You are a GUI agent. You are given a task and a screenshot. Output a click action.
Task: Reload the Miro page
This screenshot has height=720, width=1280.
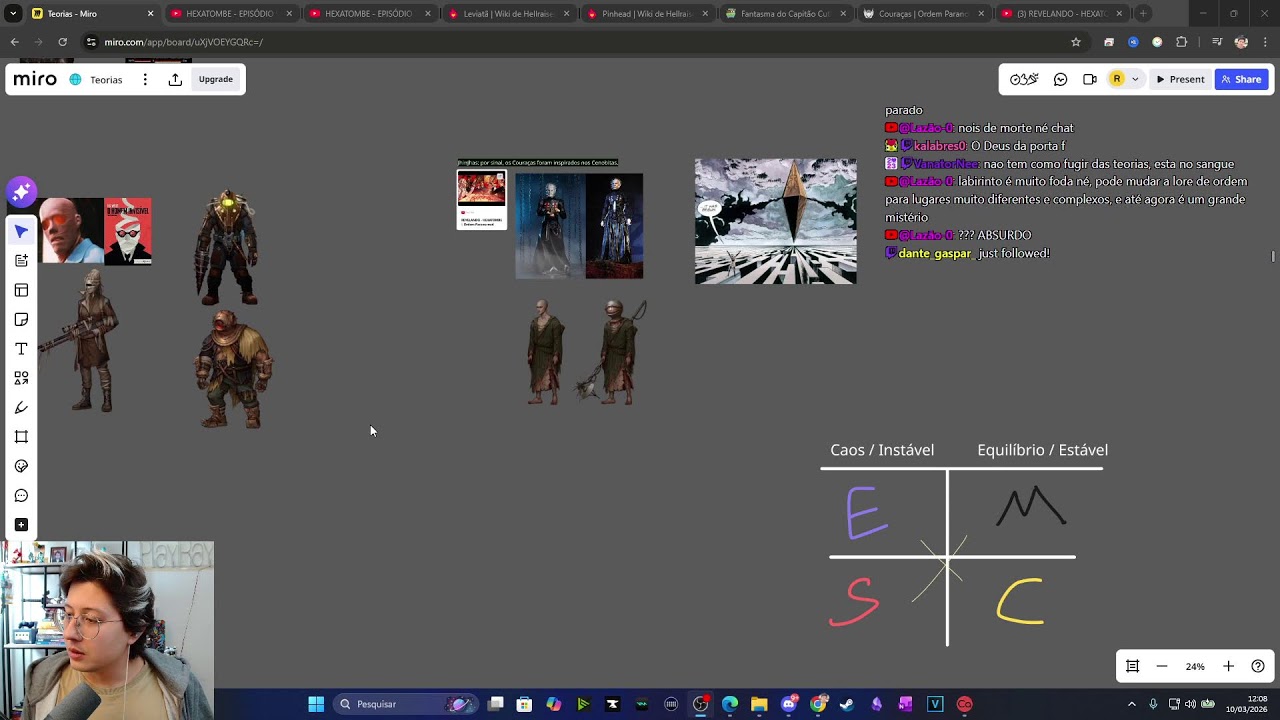coord(62,42)
